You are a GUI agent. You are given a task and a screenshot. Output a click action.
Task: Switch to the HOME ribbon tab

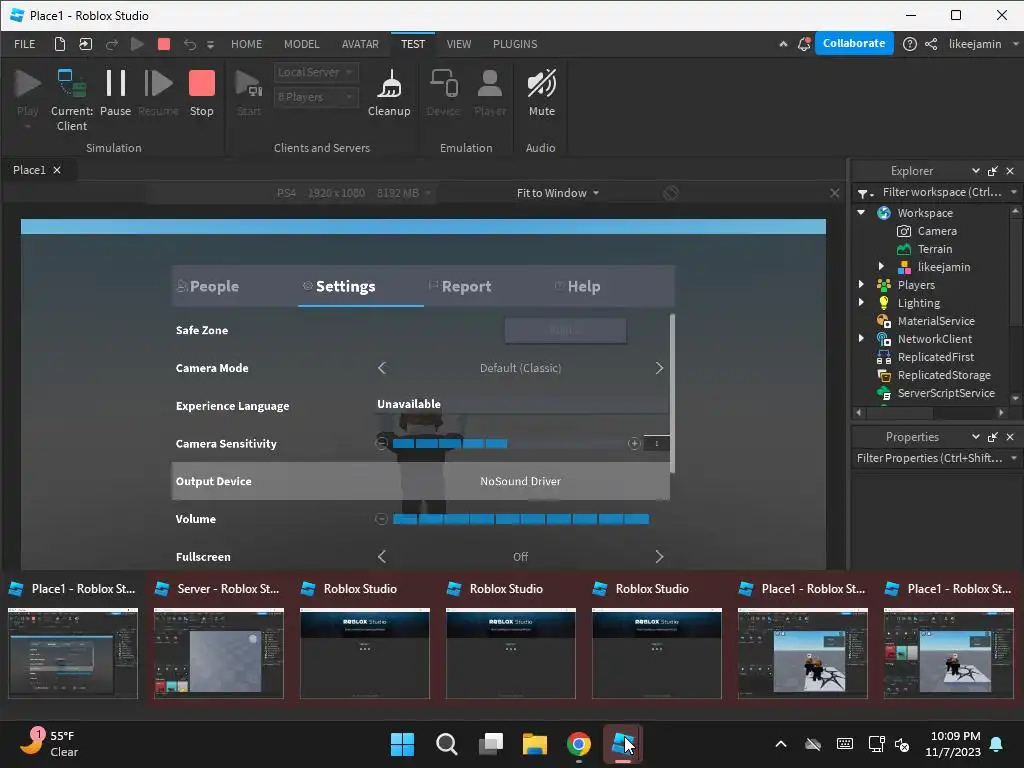tap(246, 44)
